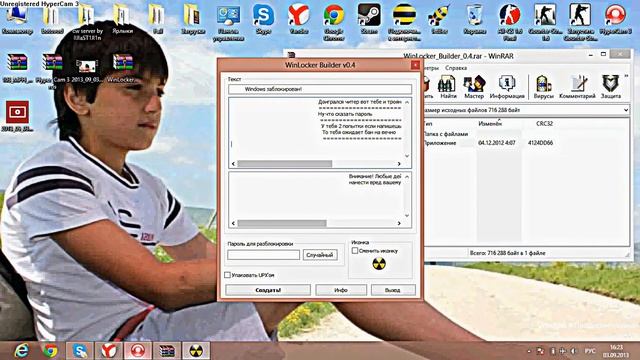Click the Windows заблокирован! title field
The height and width of the screenshot is (360, 640).
coord(320,89)
